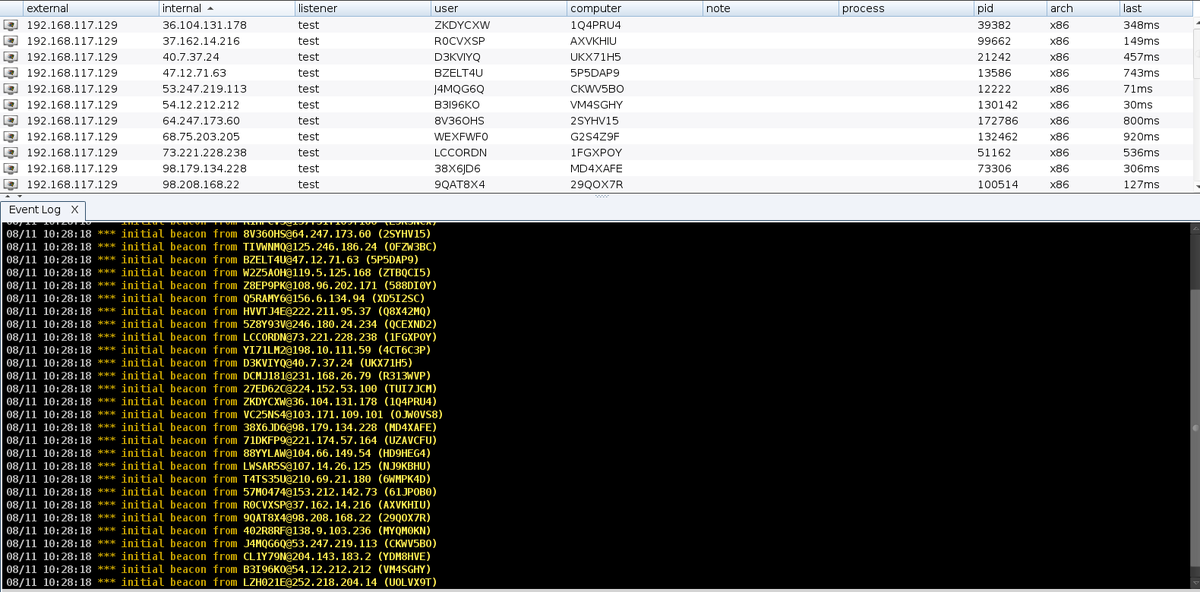Screen dimensions: 1200x592
Task: Select last check-in value 920ms
Action: pos(1141,137)
